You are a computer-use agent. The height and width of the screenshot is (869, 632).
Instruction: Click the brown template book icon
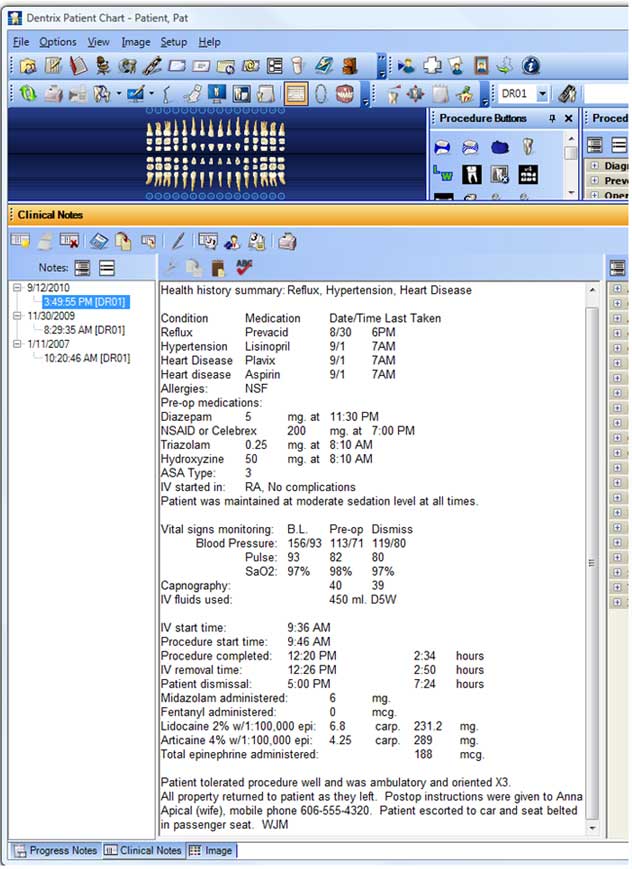[x=218, y=268]
